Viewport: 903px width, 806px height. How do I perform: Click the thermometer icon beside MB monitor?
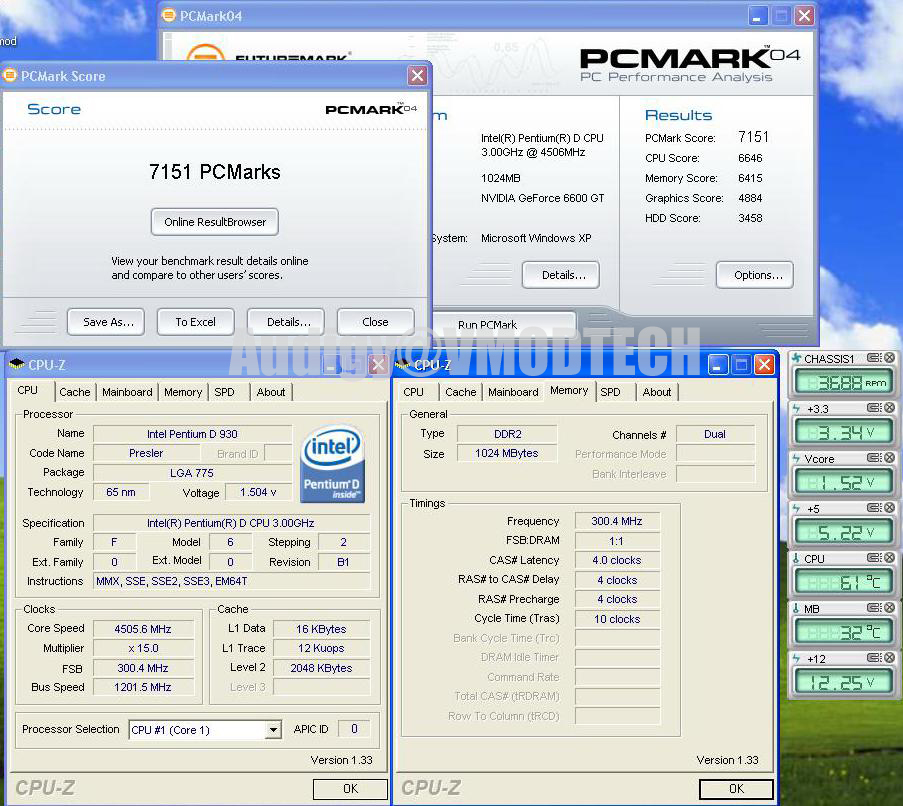tap(796, 609)
